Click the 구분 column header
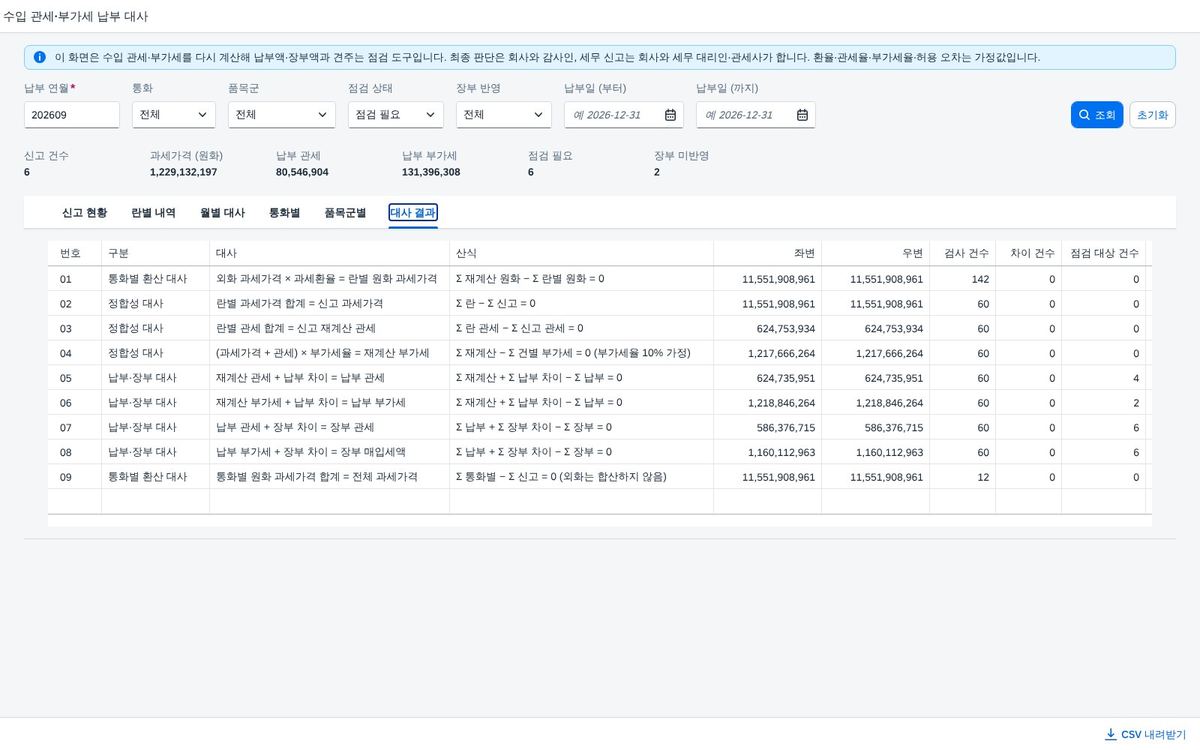This screenshot has width=1200, height=750. 156,253
